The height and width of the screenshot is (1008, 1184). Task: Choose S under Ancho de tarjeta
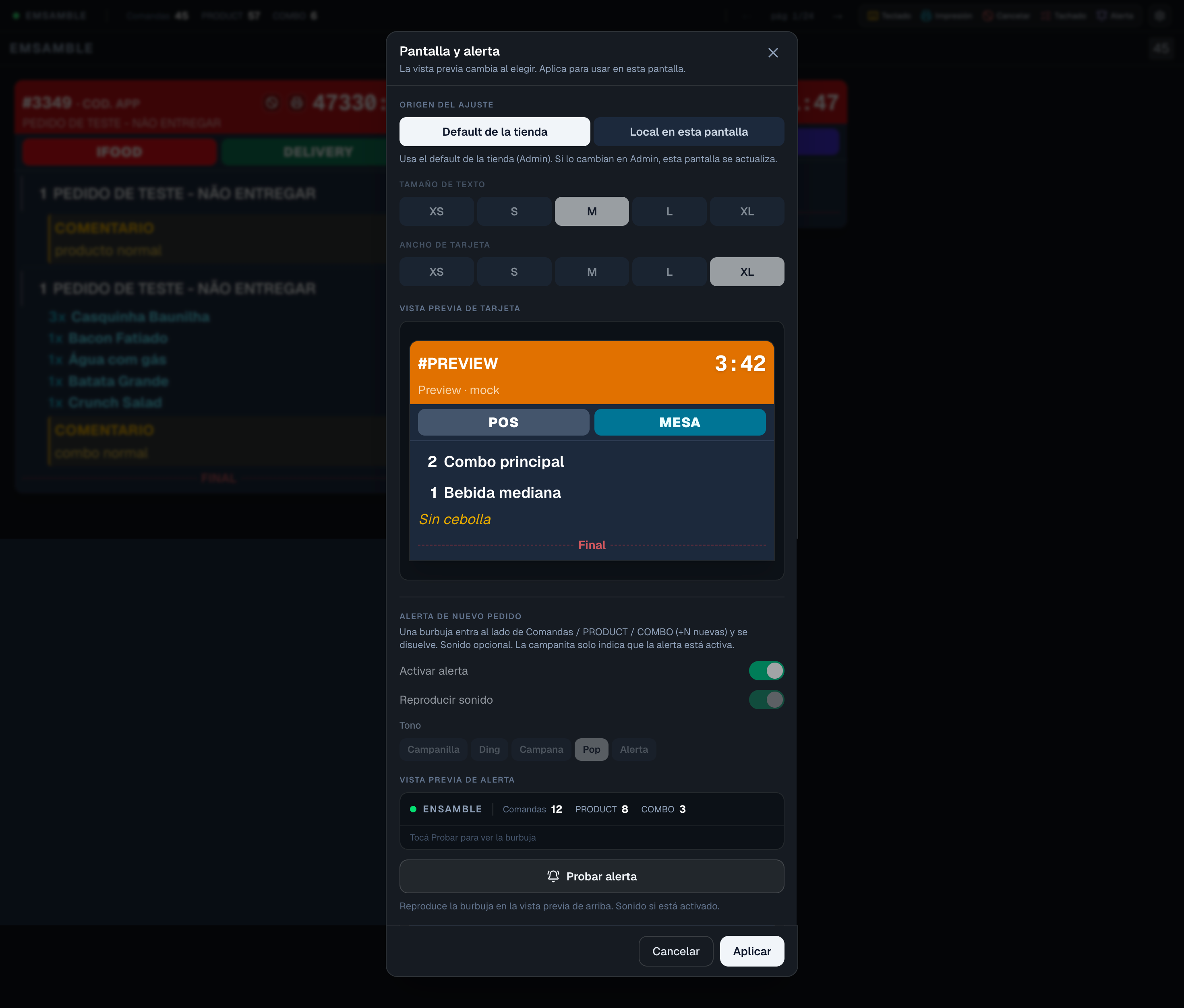click(514, 272)
